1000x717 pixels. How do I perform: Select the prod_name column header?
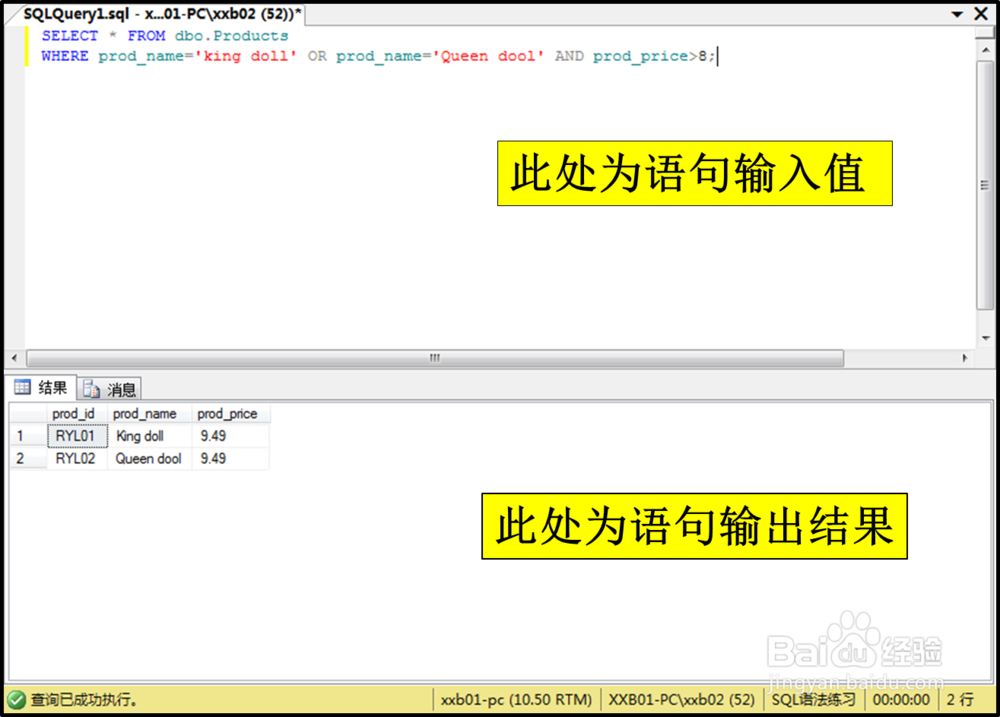146,413
